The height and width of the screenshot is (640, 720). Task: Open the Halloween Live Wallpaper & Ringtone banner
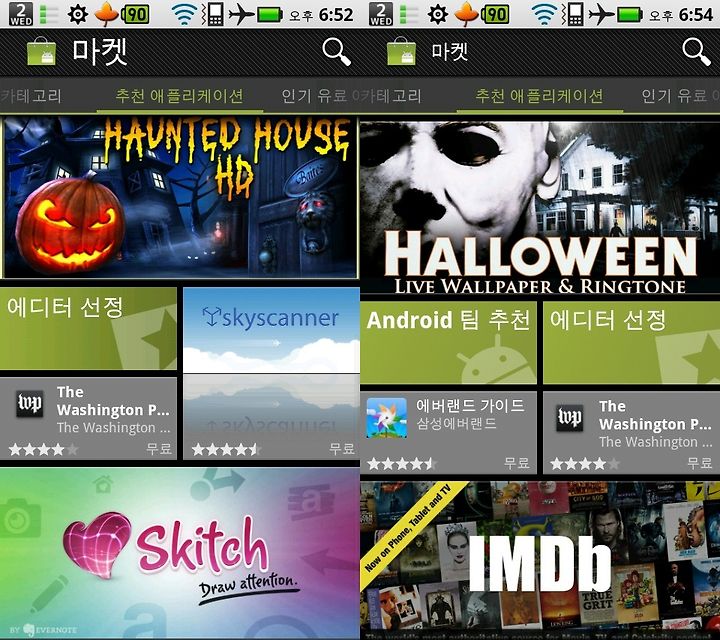[540, 208]
